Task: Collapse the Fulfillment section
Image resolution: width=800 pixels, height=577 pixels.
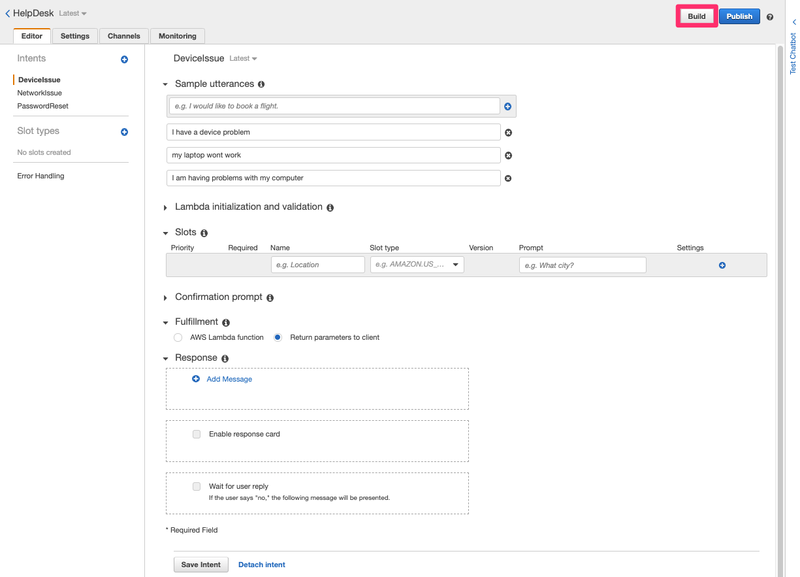Action: [x=165, y=322]
